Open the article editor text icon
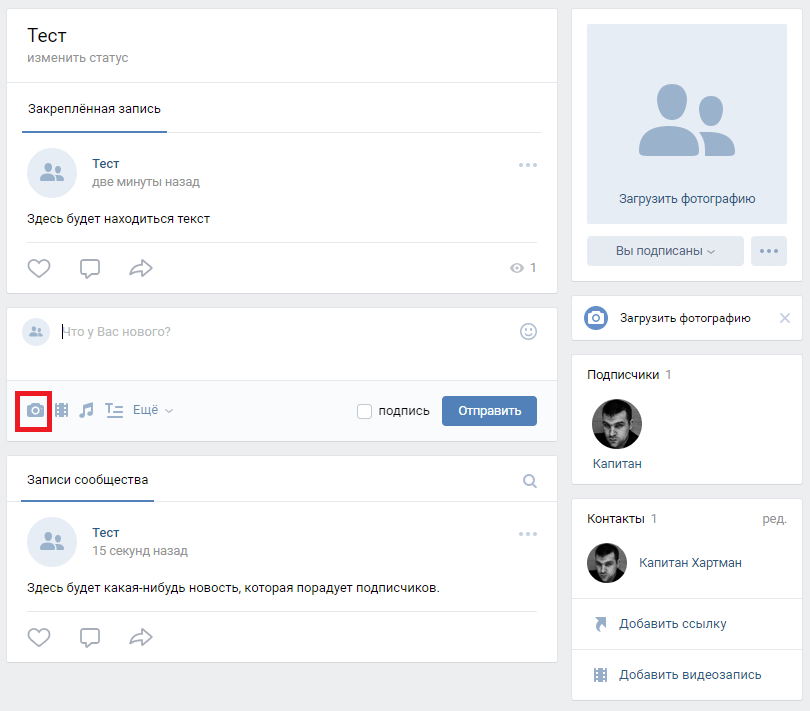 click(x=114, y=410)
